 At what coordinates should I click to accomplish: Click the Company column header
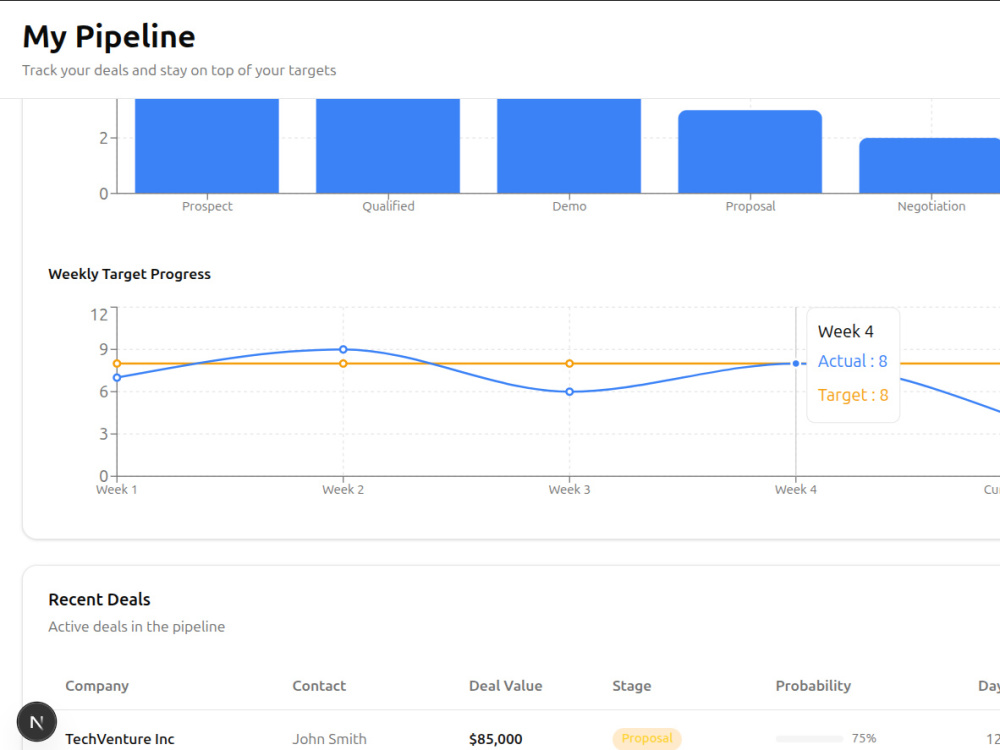click(97, 686)
